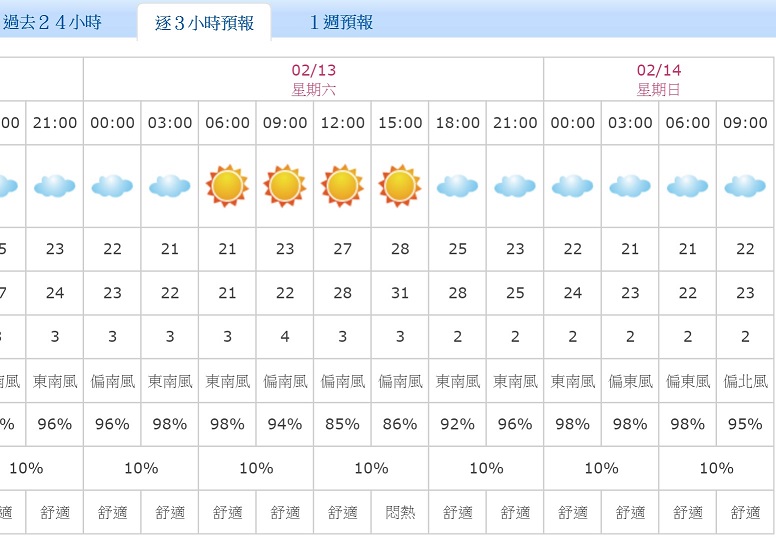
Task: Click the sun icon for 02/13 15:00
Action: click(x=400, y=186)
